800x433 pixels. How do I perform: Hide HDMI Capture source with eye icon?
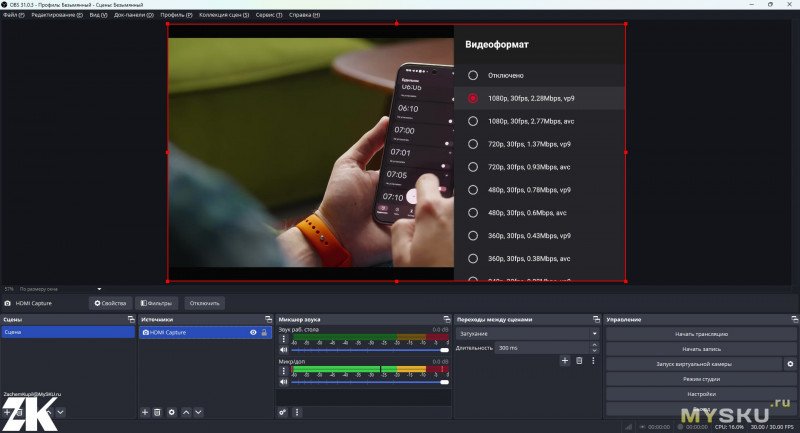click(253, 333)
